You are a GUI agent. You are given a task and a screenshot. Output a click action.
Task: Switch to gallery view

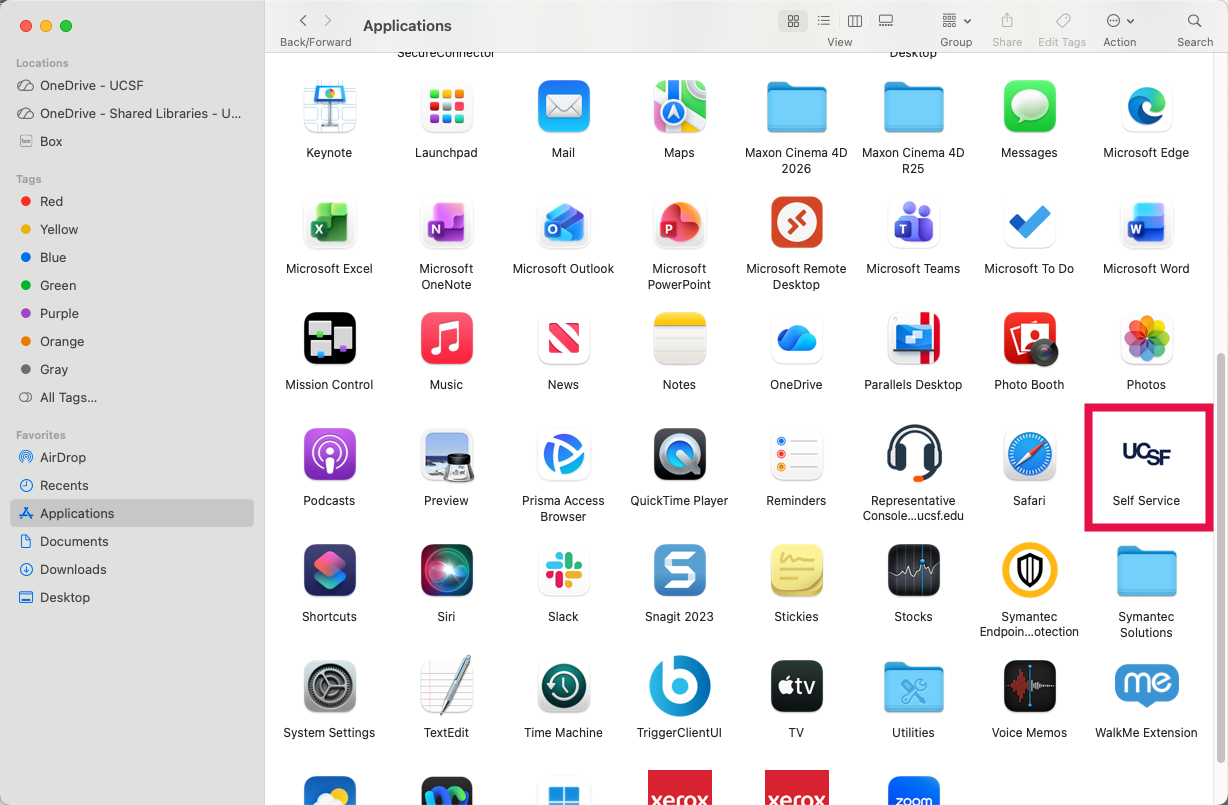pos(885,21)
